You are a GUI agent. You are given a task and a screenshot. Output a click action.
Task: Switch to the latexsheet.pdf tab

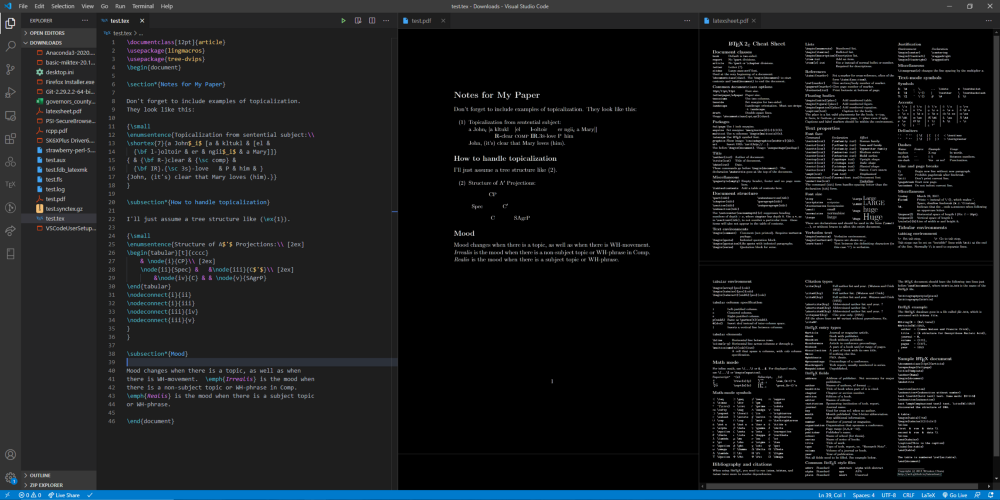(732, 20)
